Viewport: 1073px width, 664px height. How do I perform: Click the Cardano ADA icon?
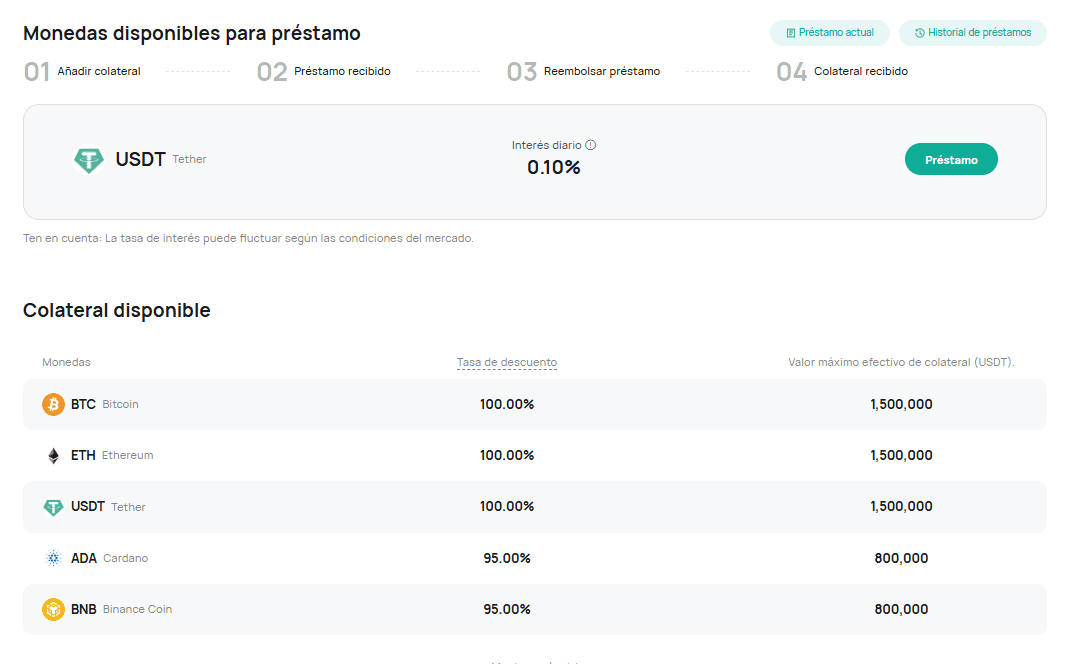pos(53,559)
